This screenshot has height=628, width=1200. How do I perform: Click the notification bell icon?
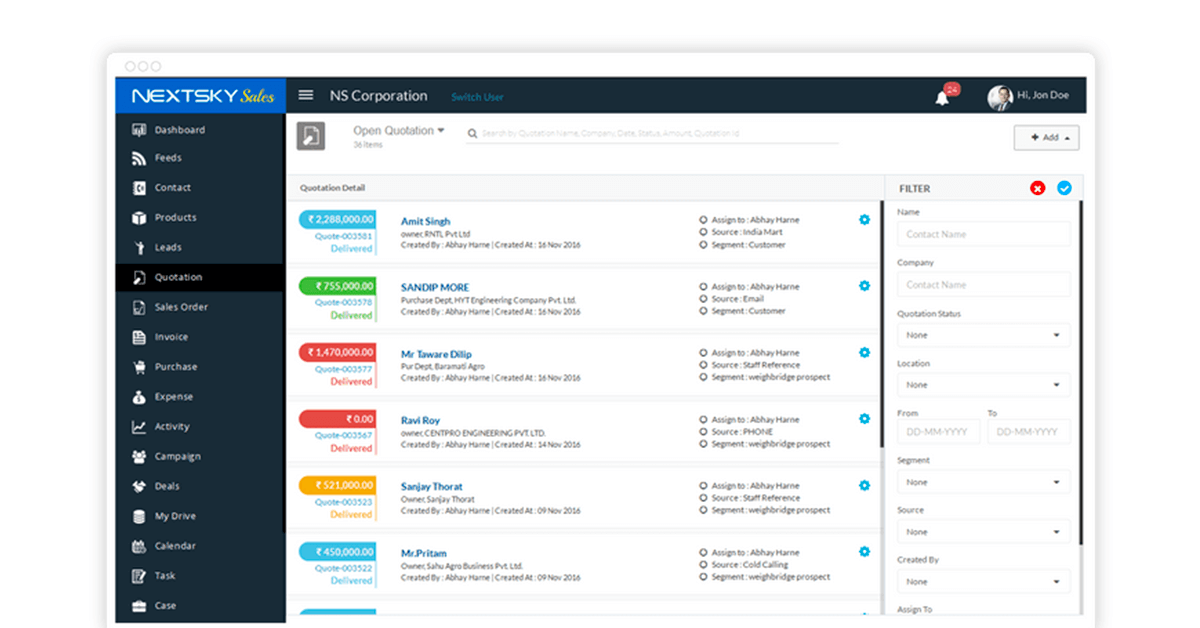point(941,97)
